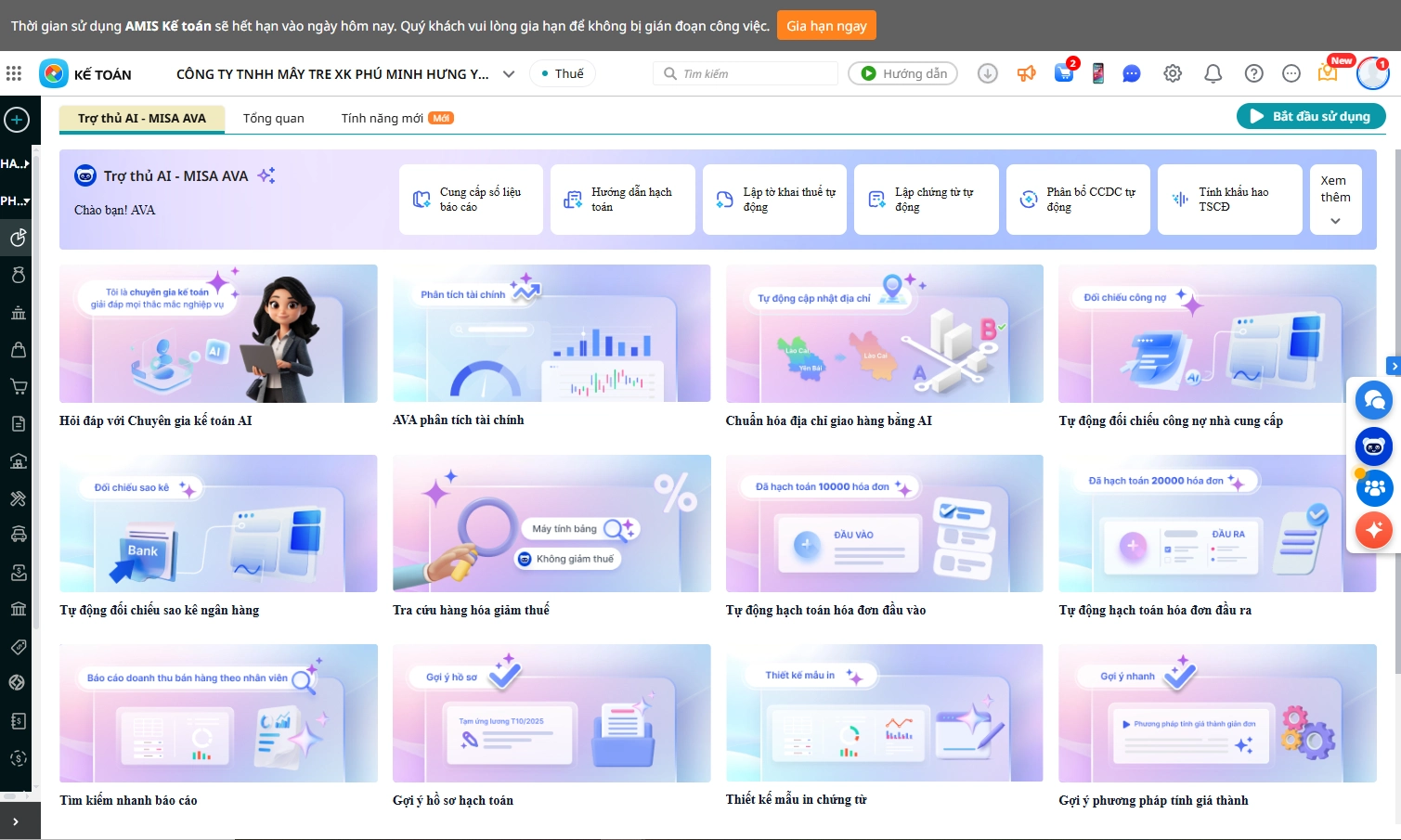Select the Thuế toggle chip

[x=562, y=73]
